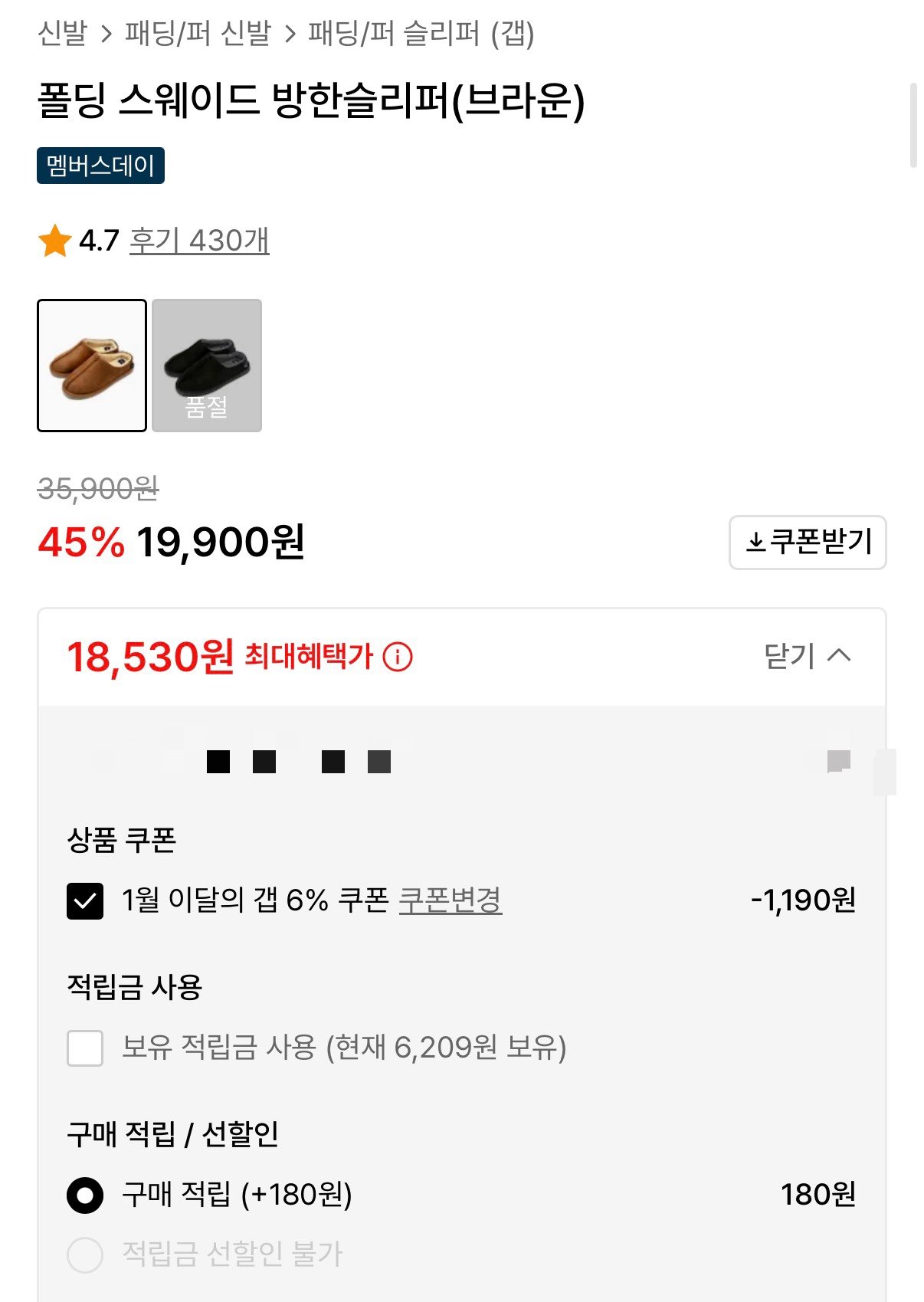Click the small gray speech bubble icon

click(839, 762)
